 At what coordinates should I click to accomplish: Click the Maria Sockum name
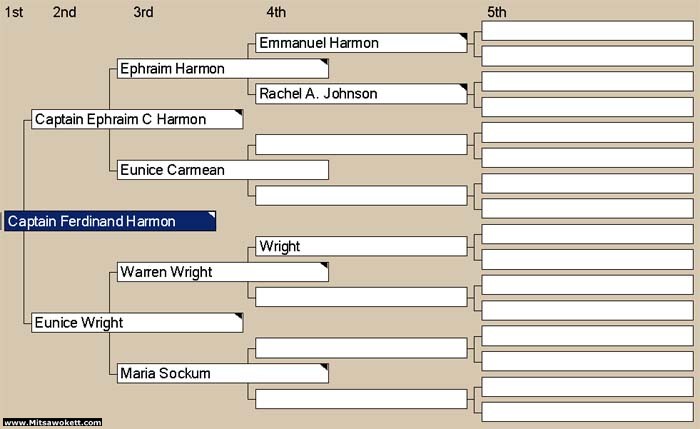point(166,373)
